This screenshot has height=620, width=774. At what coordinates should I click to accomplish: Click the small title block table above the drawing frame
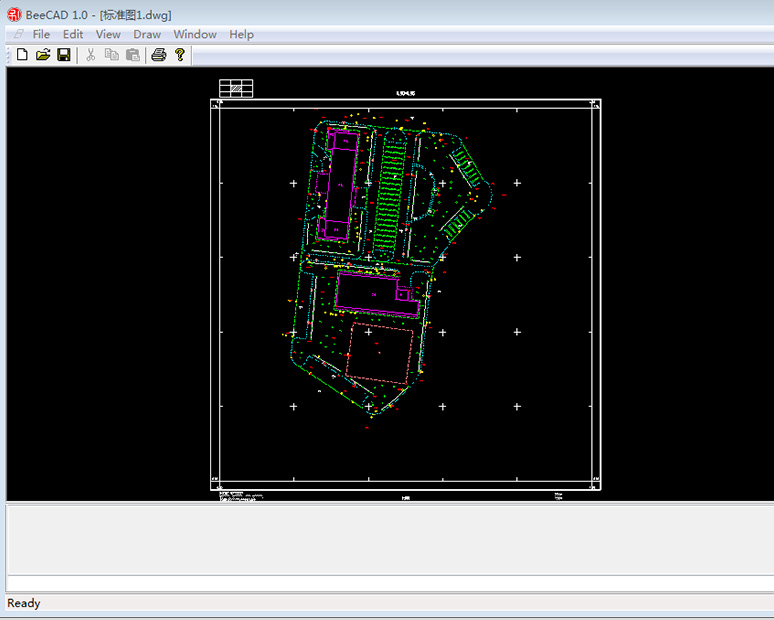[236, 88]
